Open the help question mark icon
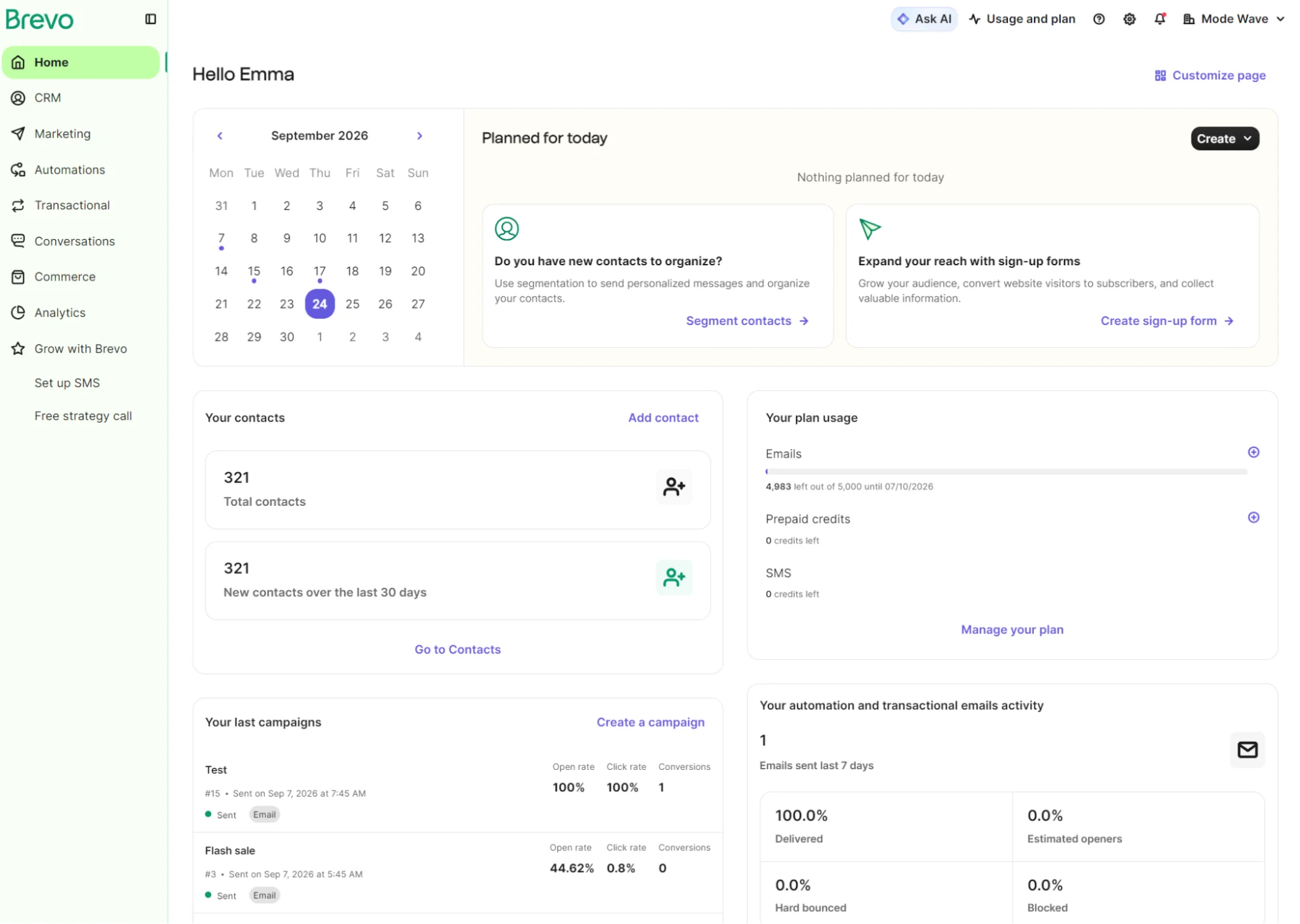 pyautogui.click(x=1098, y=19)
